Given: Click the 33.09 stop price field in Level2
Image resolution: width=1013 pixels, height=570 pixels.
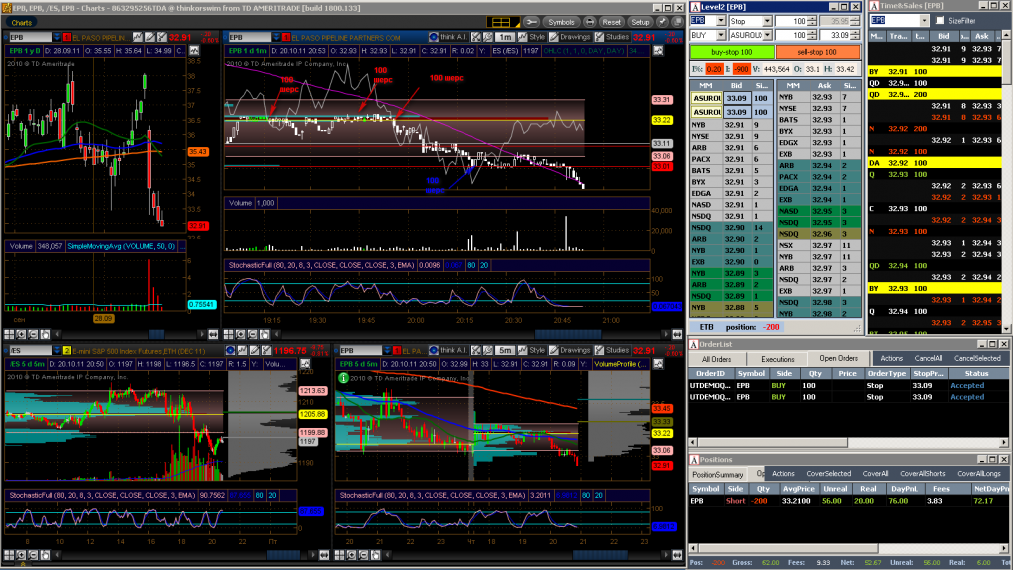Looking at the screenshot, I should click(835, 35).
